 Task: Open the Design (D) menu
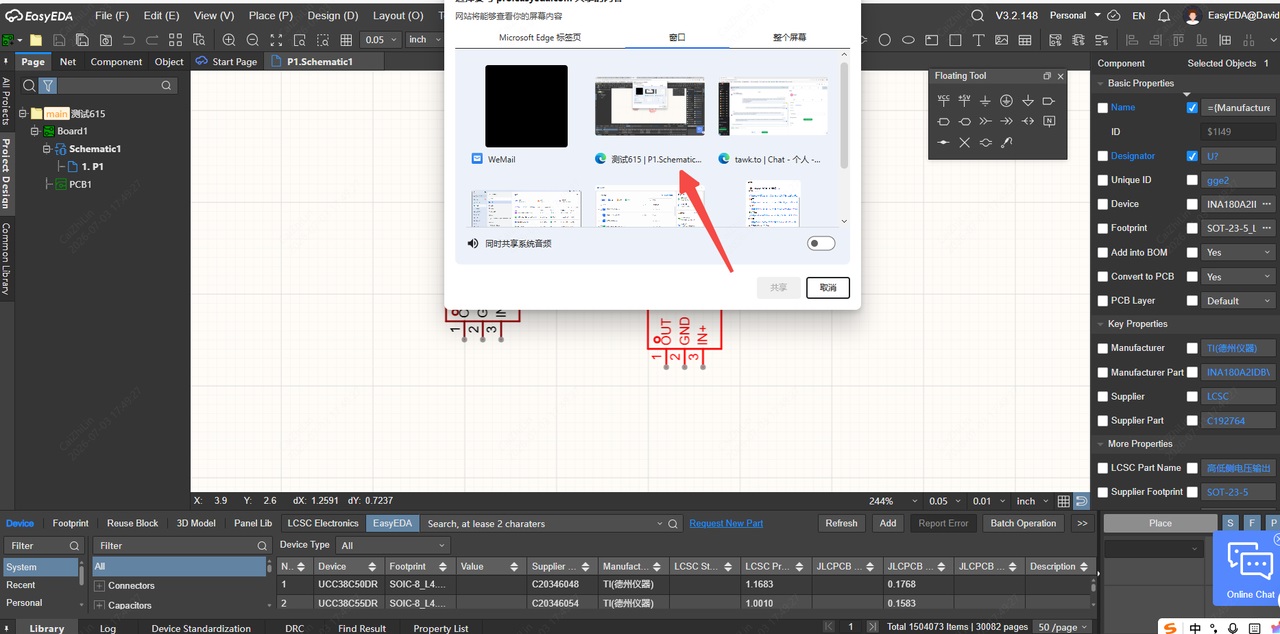pos(333,16)
